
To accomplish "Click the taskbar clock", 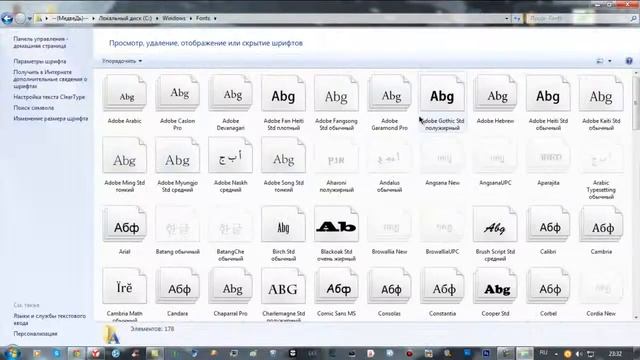I will [615, 353].
